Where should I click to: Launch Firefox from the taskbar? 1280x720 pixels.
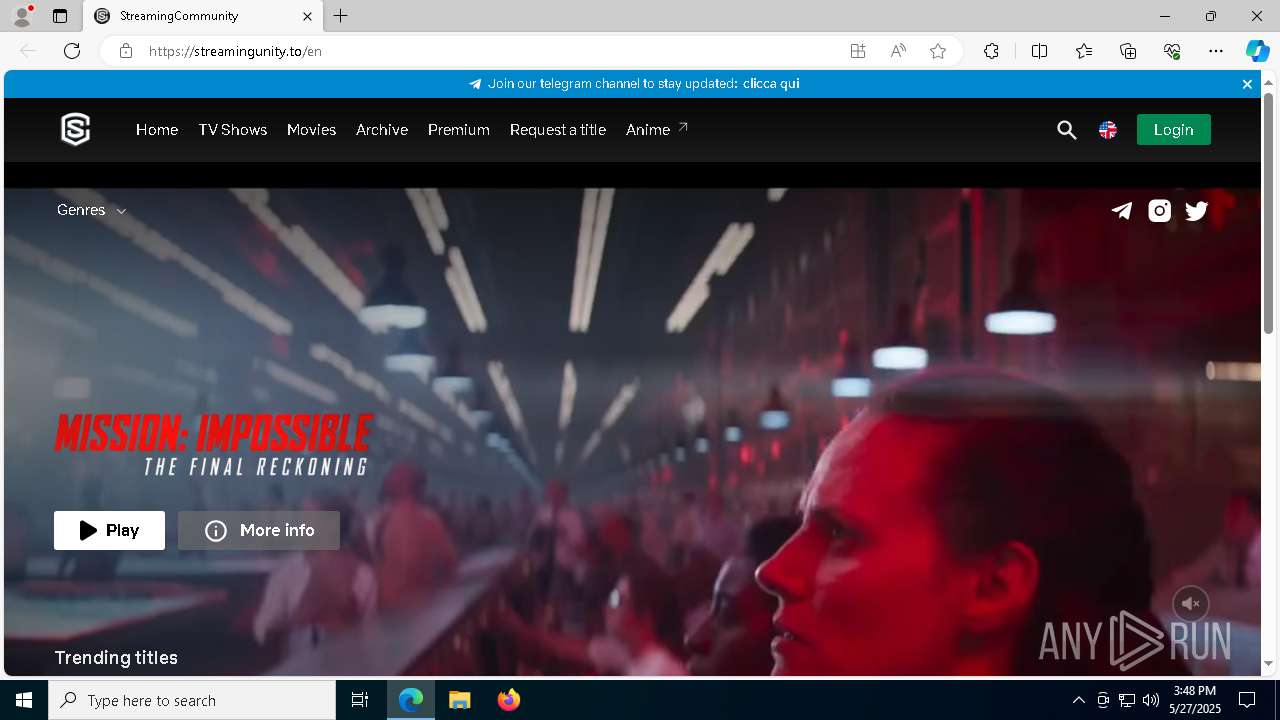pyautogui.click(x=509, y=700)
